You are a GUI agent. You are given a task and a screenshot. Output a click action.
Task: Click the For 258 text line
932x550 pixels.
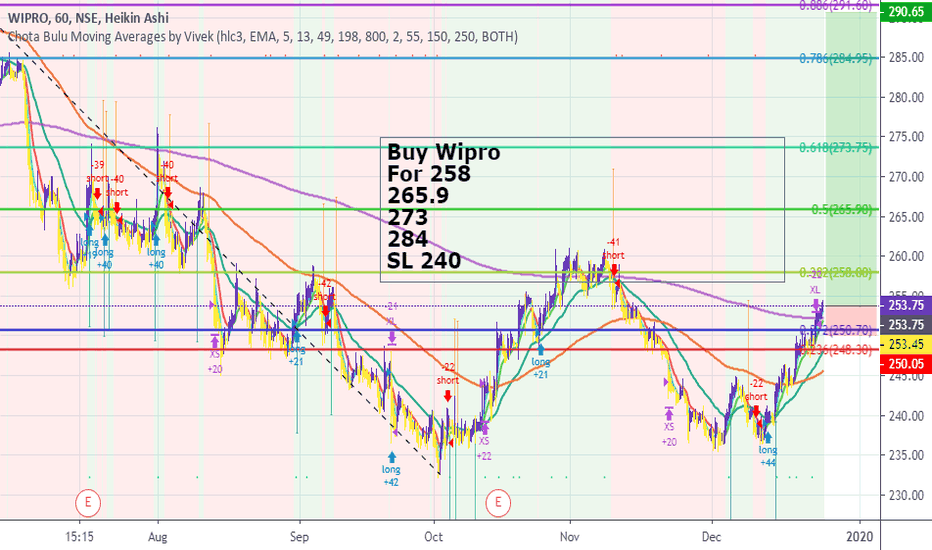tap(429, 174)
